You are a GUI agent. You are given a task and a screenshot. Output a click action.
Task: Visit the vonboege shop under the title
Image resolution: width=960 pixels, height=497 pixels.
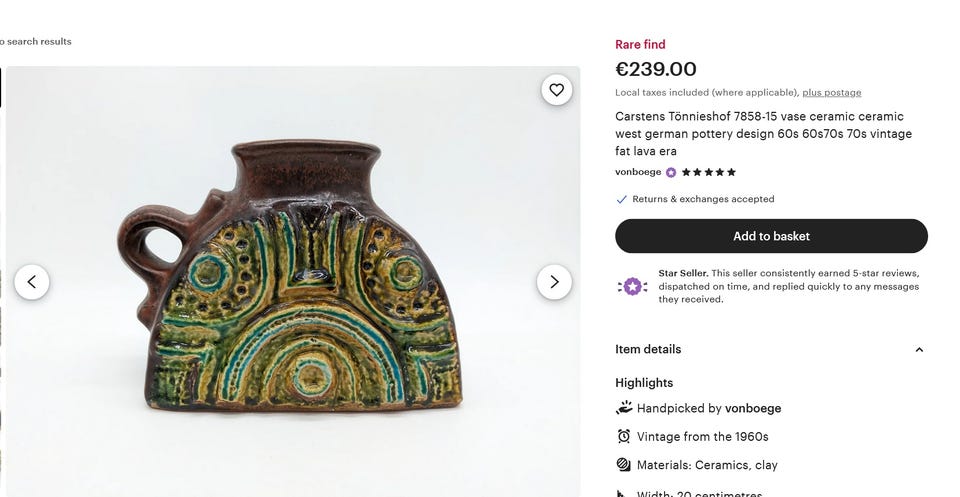coord(638,172)
